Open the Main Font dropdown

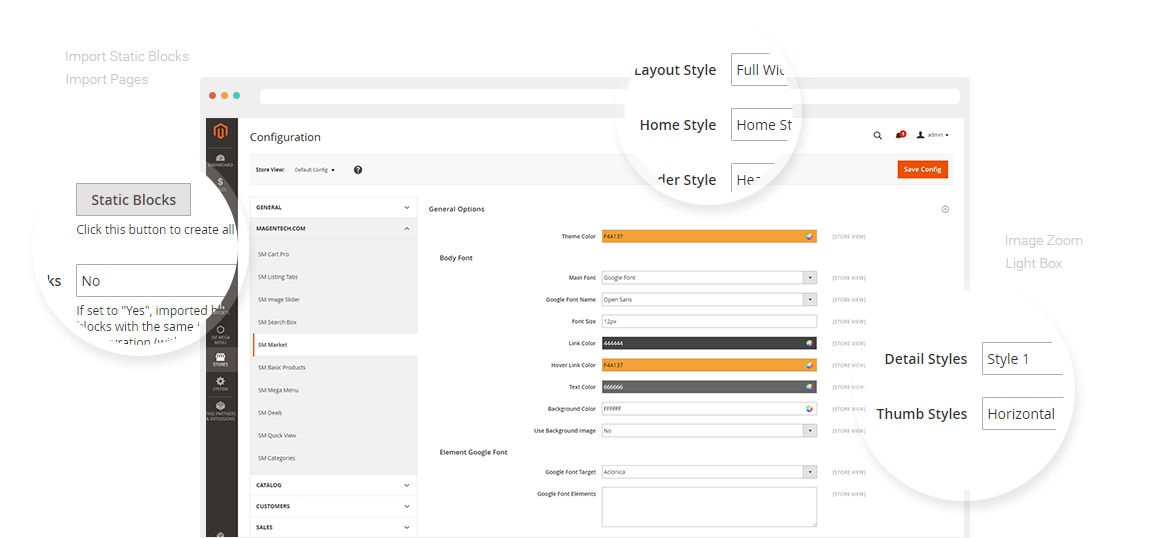click(709, 278)
